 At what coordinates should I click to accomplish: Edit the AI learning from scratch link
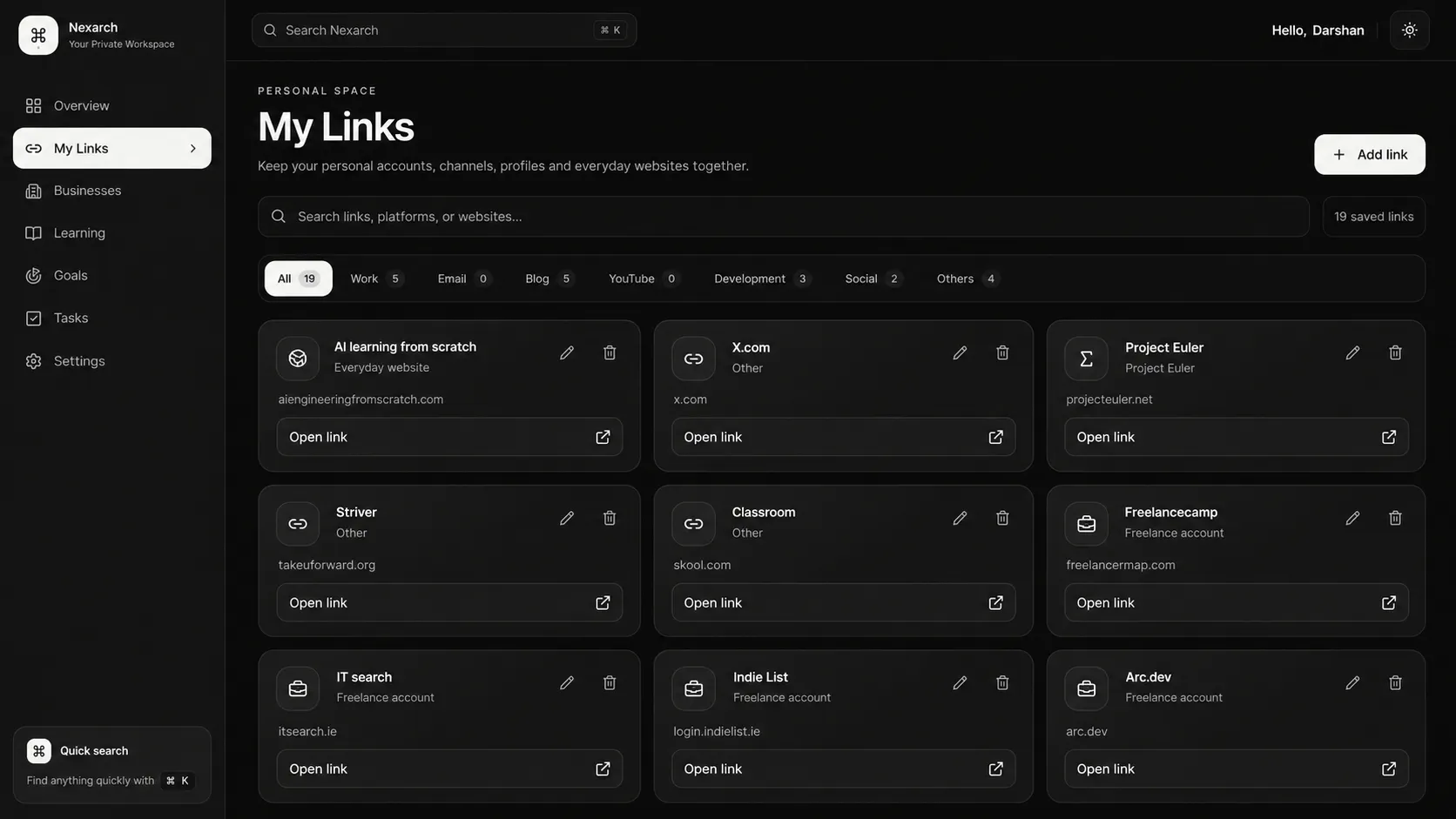pyautogui.click(x=567, y=352)
